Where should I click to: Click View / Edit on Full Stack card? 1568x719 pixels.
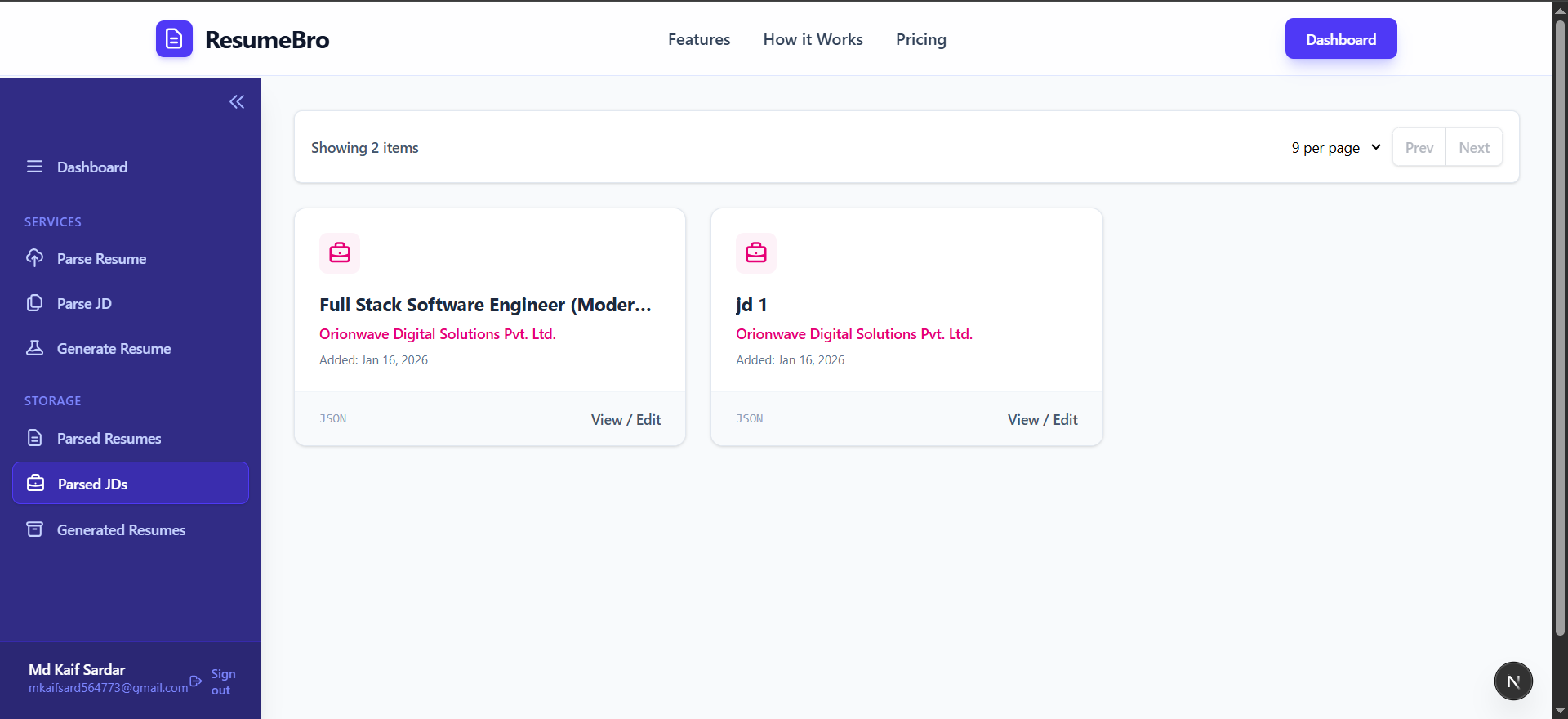click(626, 419)
